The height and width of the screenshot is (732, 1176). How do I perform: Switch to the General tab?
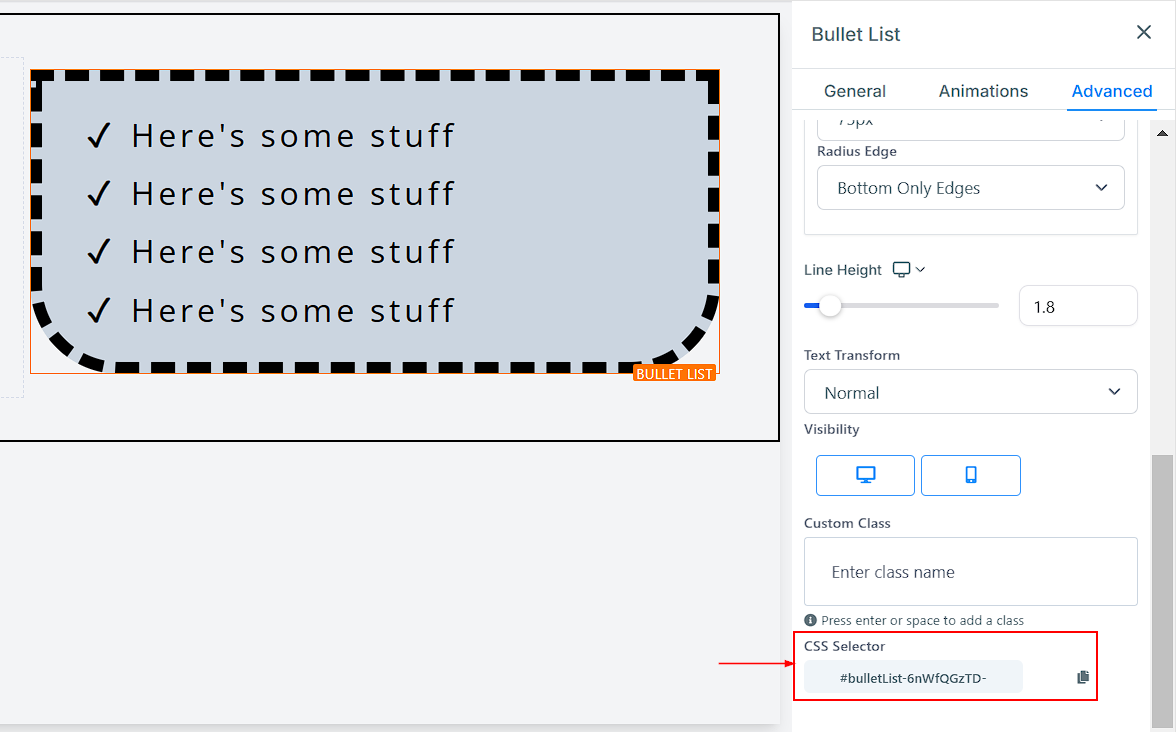[854, 91]
